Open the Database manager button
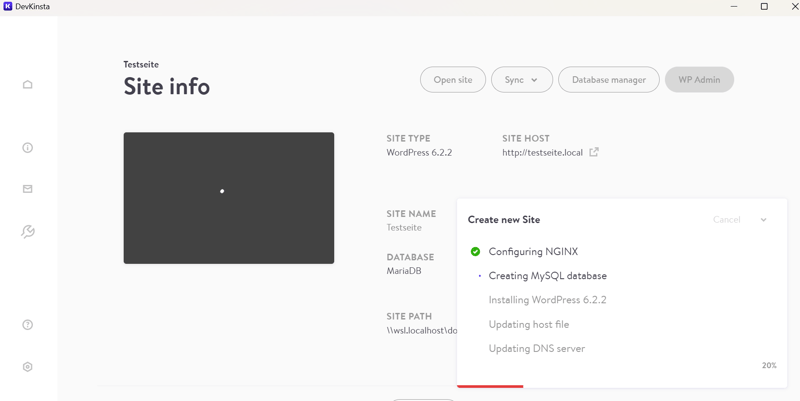The height and width of the screenshot is (401, 800). pos(608,80)
